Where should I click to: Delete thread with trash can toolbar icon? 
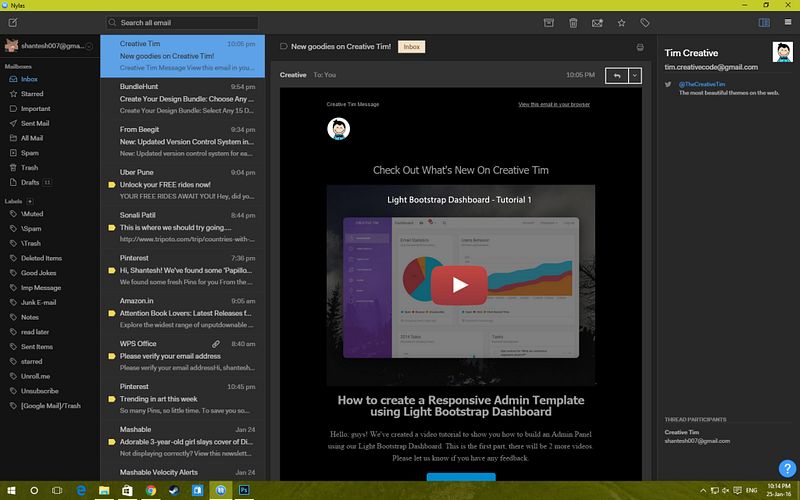pyautogui.click(x=573, y=22)
